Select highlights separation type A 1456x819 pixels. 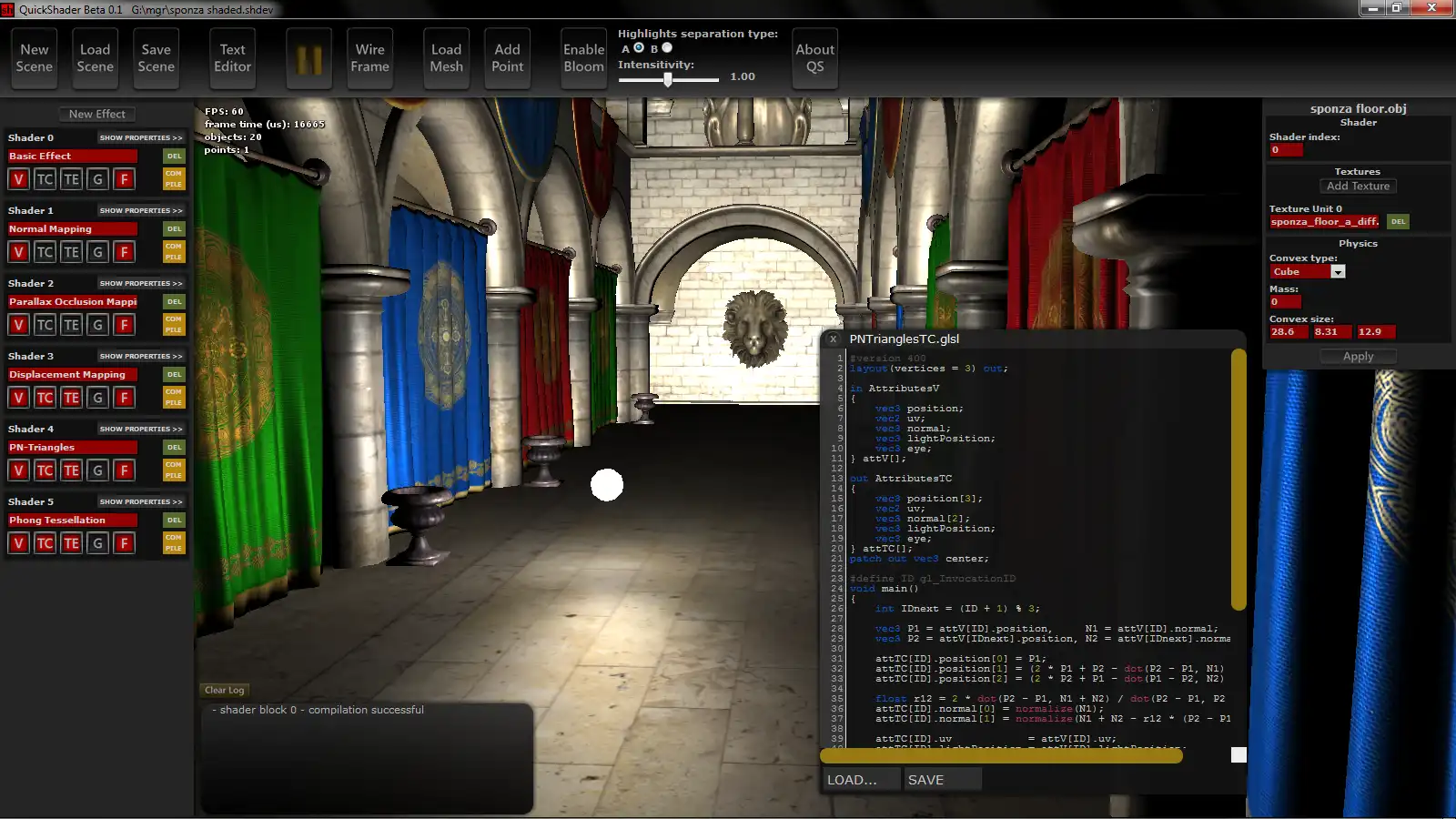coord(639,48)
